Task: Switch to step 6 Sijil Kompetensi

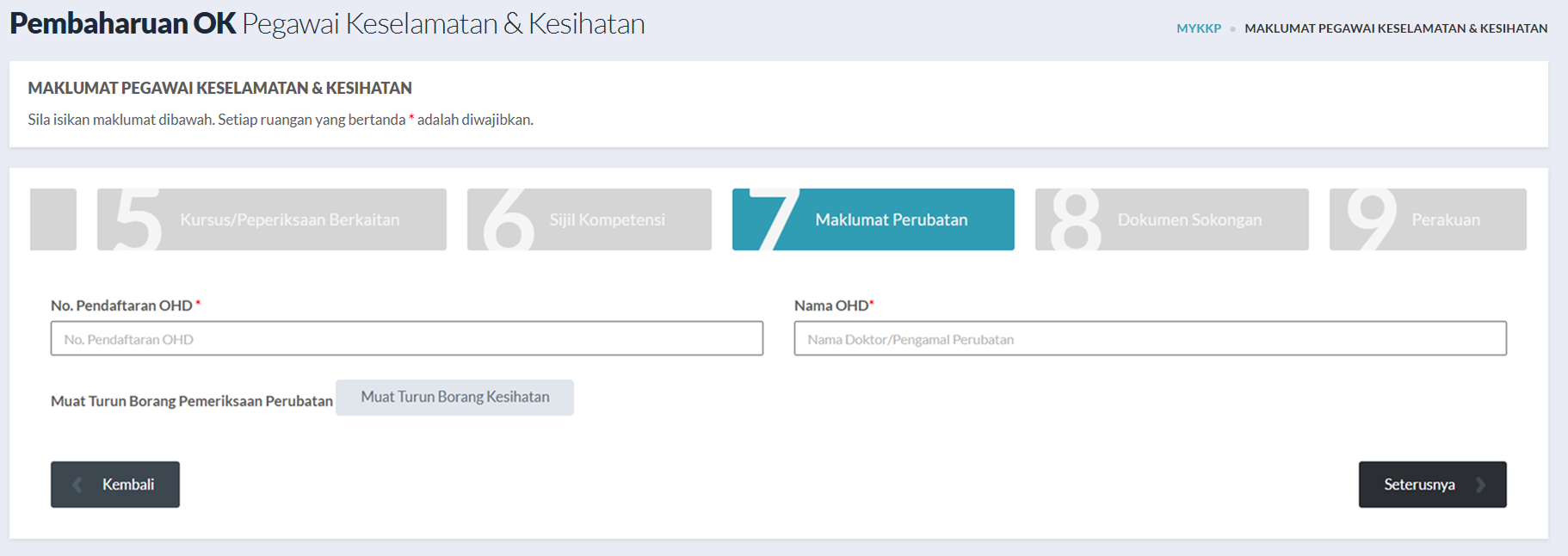Action: (590, 219)
